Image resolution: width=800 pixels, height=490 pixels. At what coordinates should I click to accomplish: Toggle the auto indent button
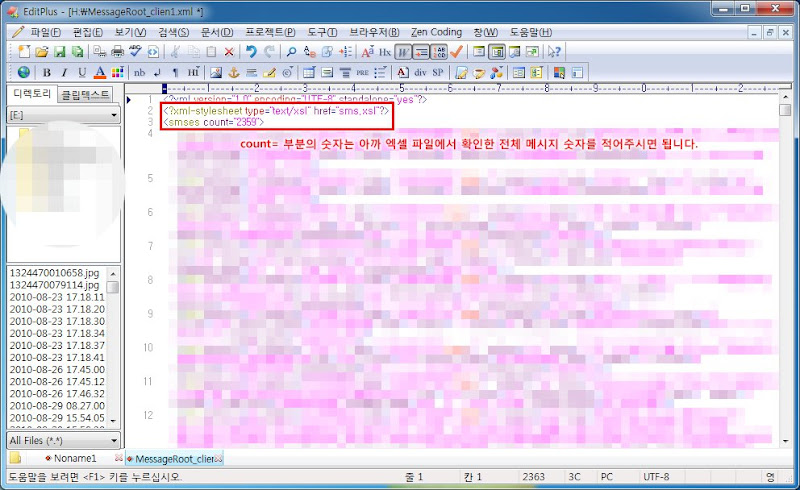[x=421, y=52]
